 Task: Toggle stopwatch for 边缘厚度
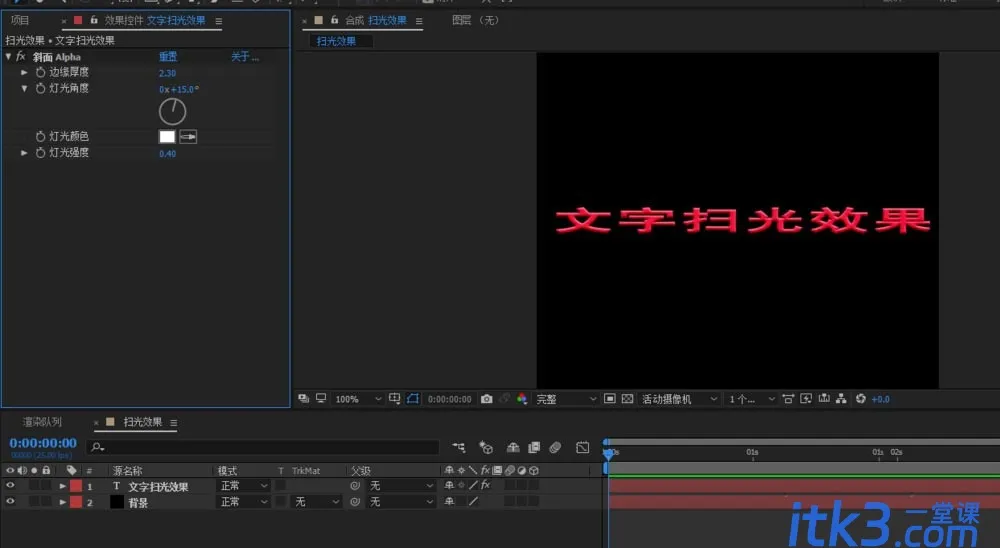pyautogui.click(x=40, y=73)
